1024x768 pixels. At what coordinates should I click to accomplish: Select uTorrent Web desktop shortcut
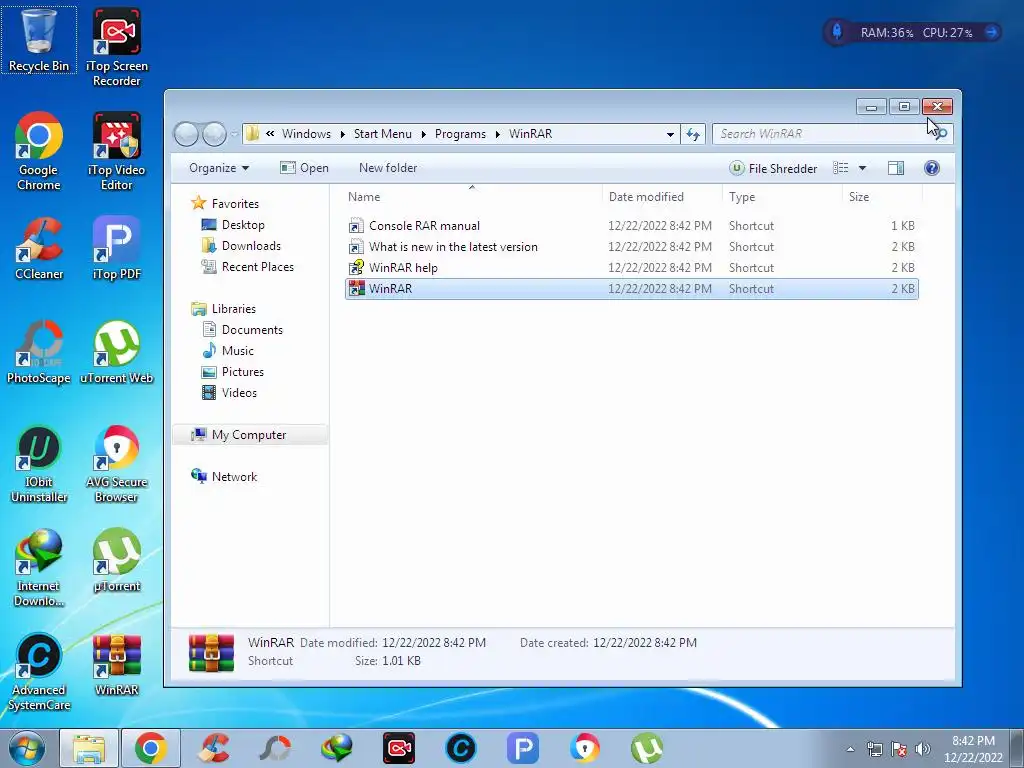116,353
